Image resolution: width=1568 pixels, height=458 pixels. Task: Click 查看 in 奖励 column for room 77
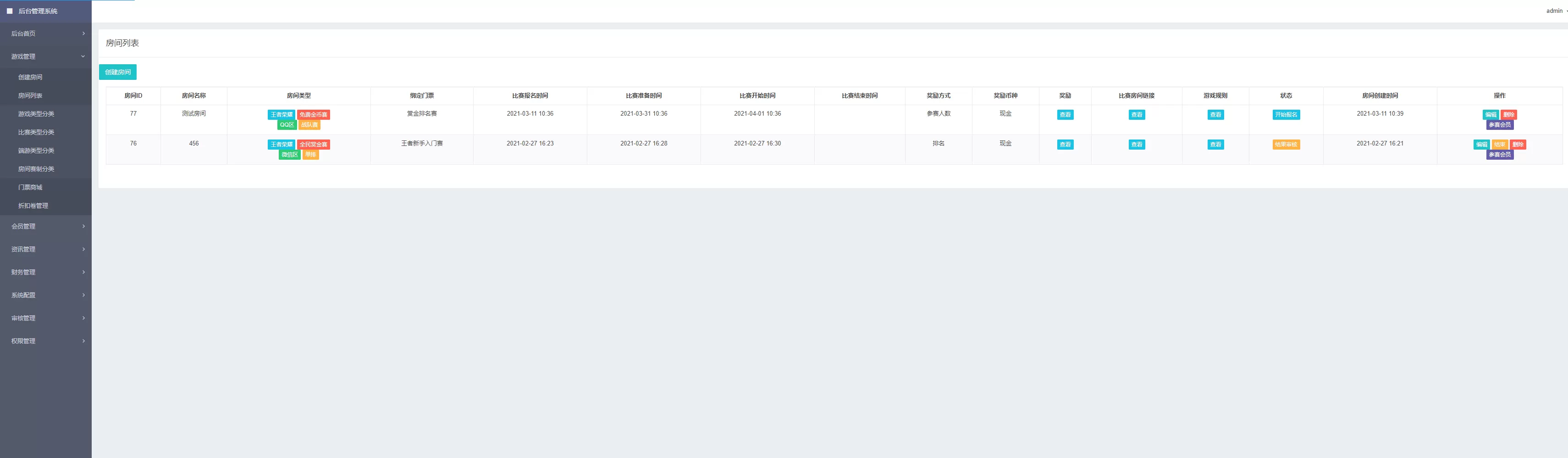[x=1065, y=115]
